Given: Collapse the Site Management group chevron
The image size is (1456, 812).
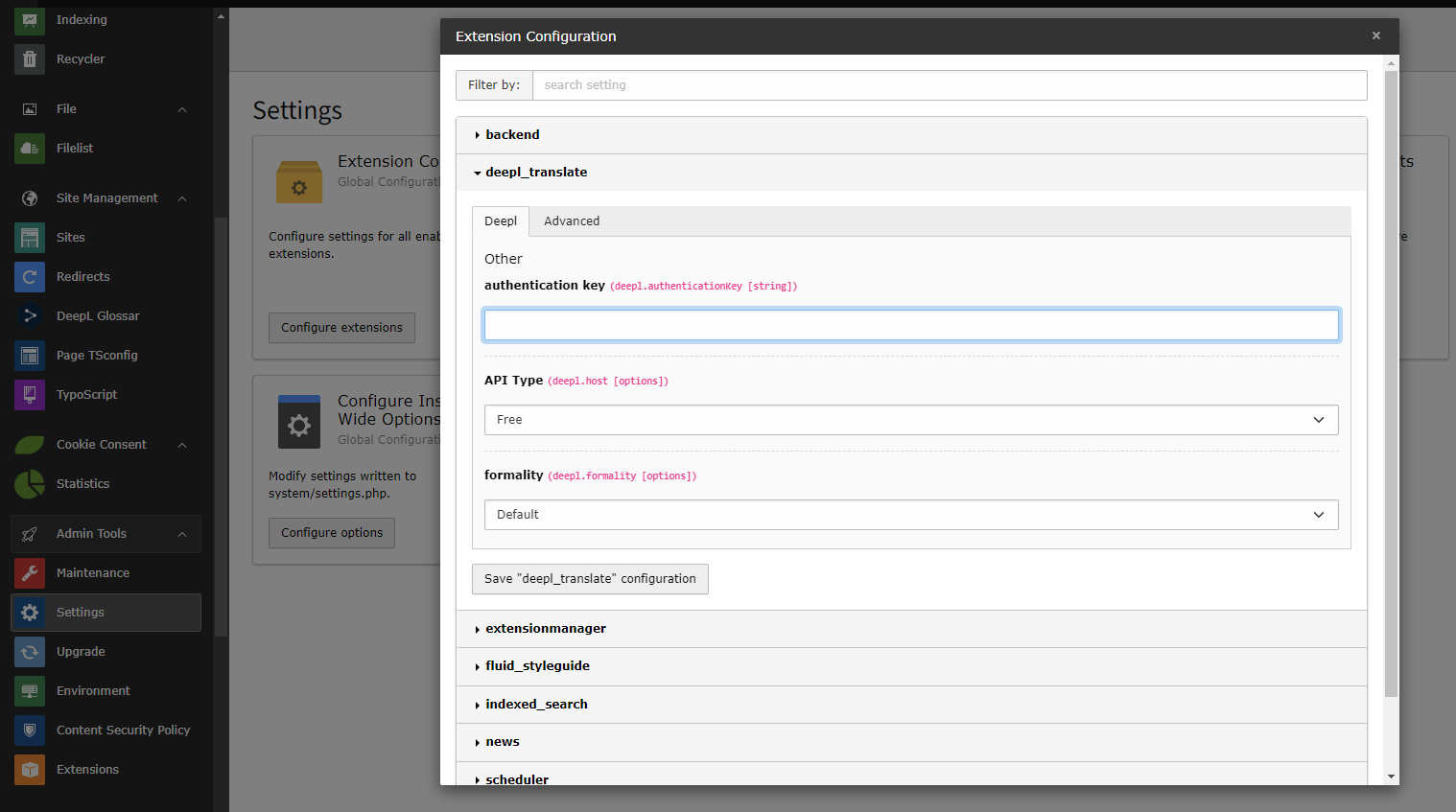Looking at the screenshot, I should click(x=182, y=198).
